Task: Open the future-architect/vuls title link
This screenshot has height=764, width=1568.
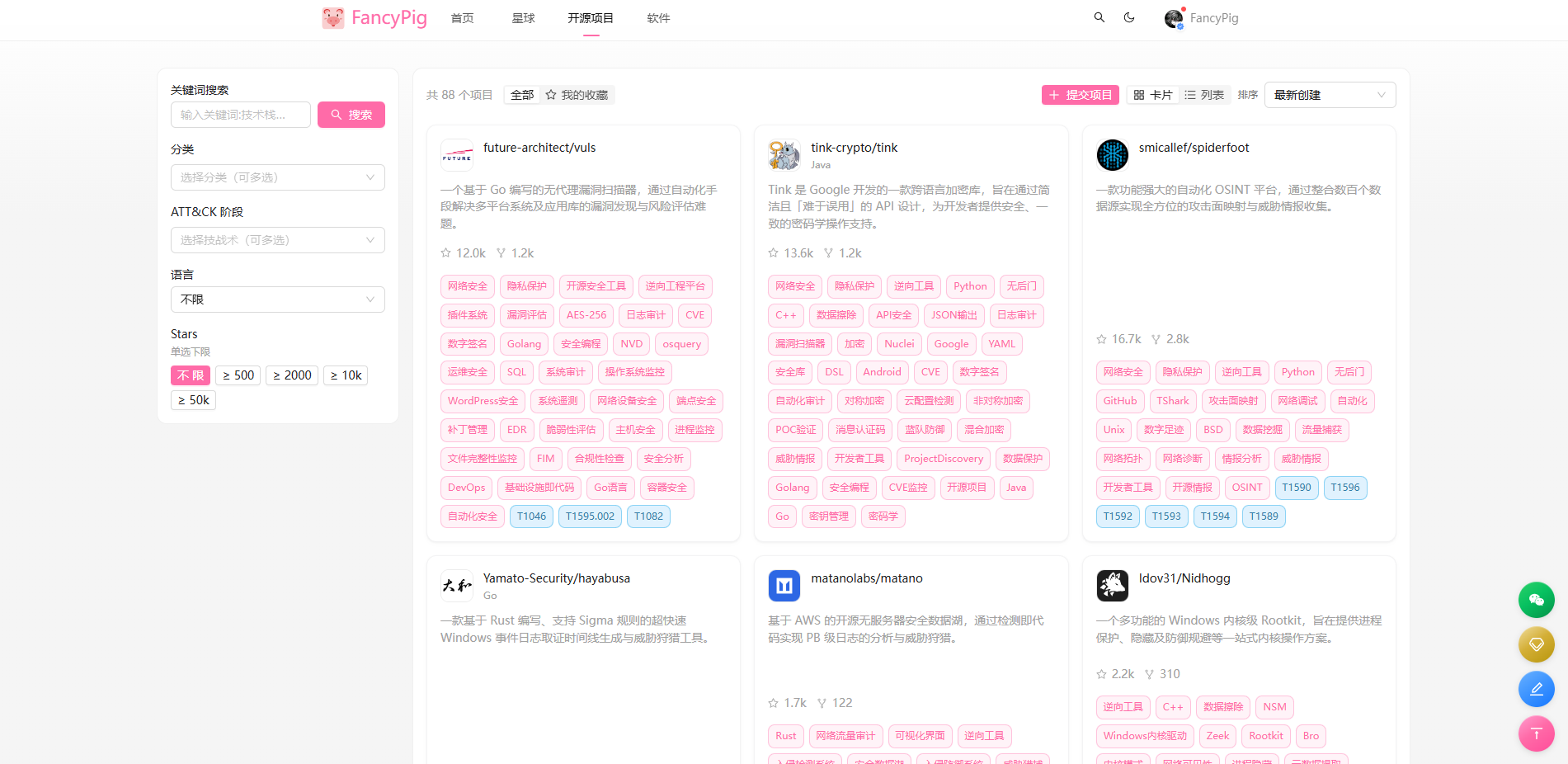Action: (x=539, y=148)
